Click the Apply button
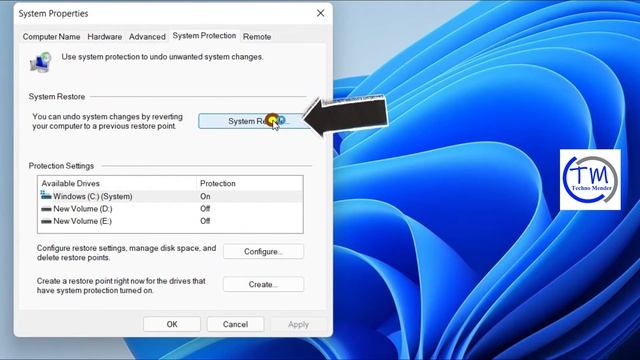This screenshot has width=640, height=360. 298,324
